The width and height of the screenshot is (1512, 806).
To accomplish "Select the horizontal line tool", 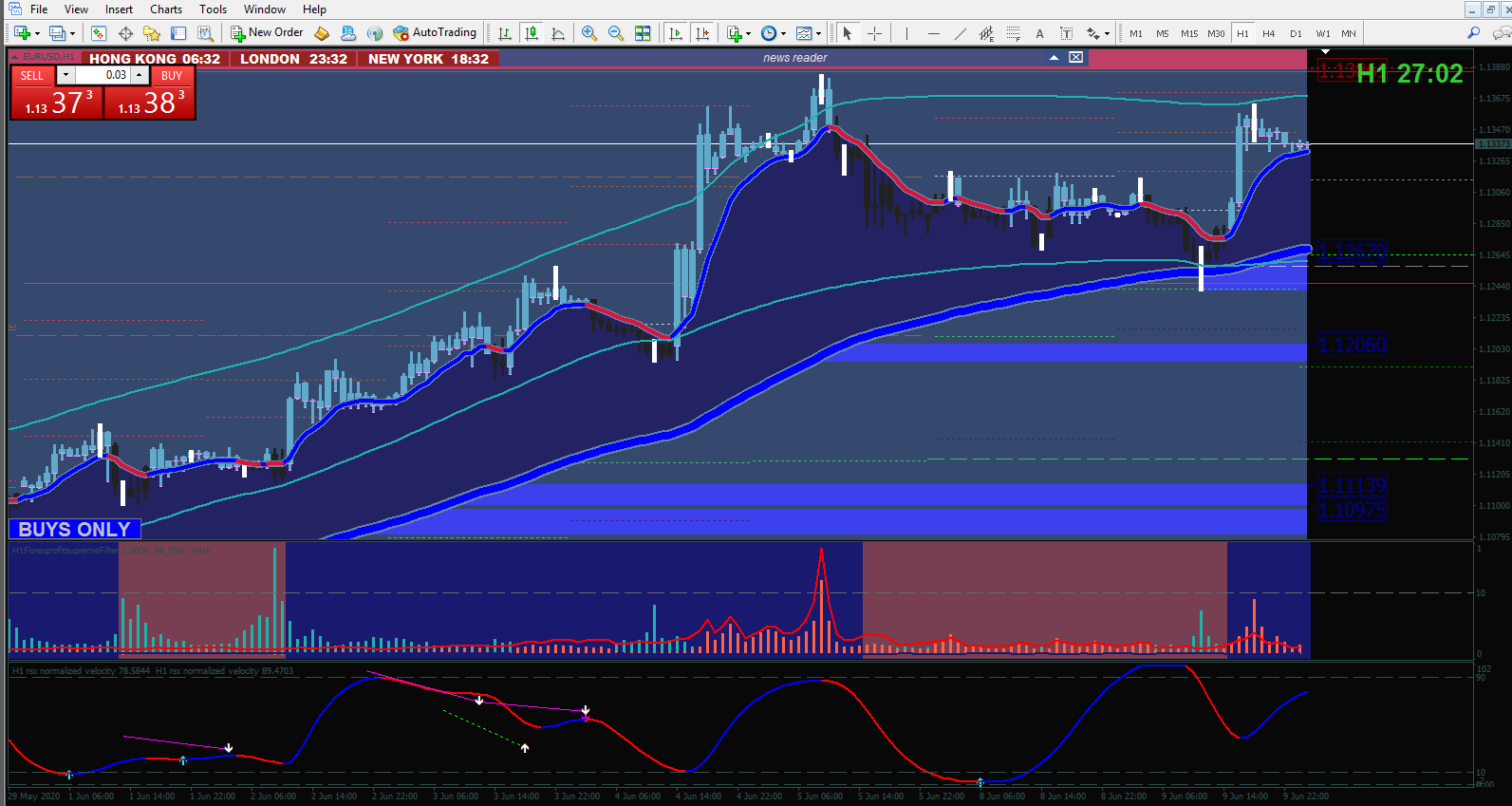I will (x=934, y=33).
